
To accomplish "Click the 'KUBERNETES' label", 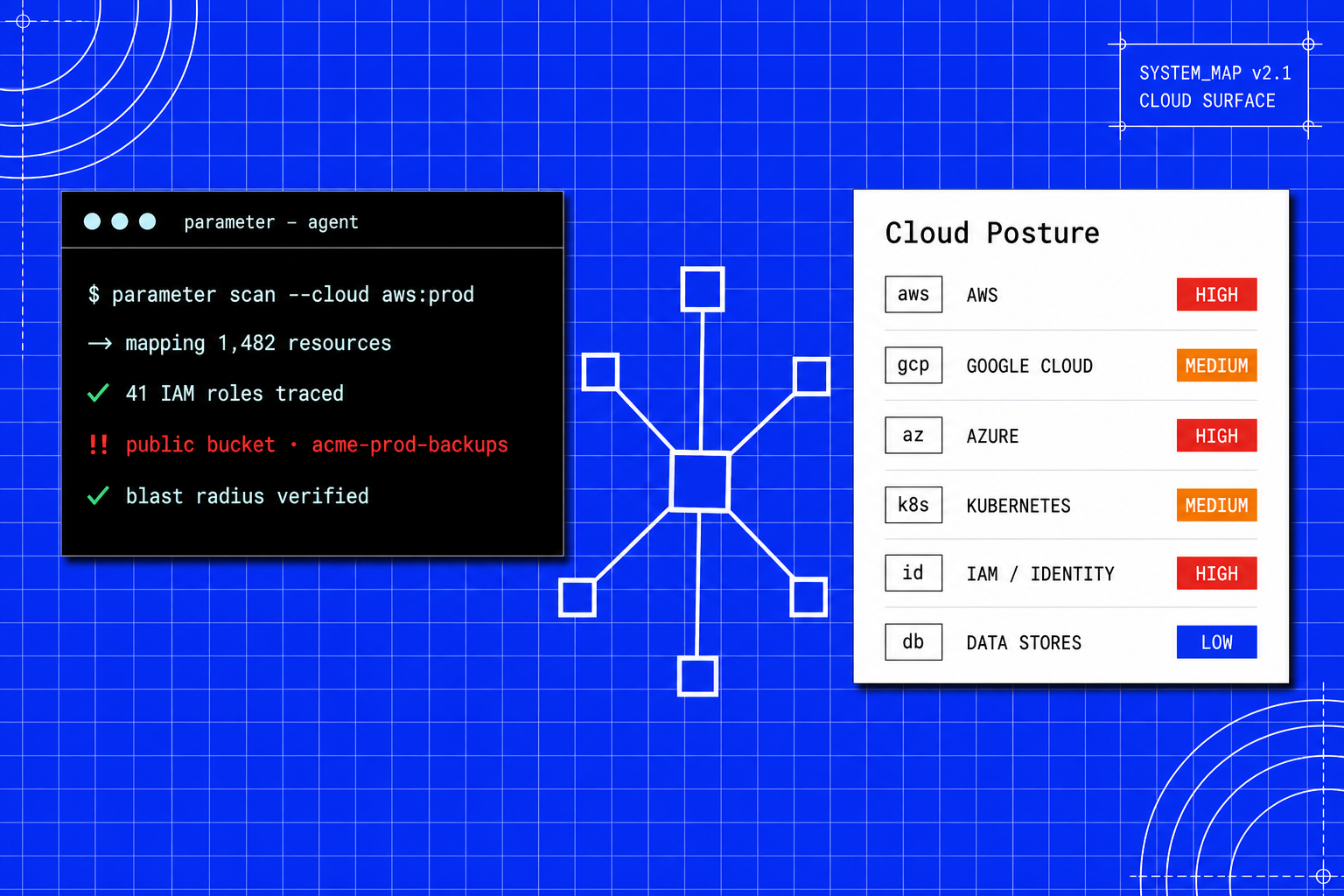I will [1018, 506].
